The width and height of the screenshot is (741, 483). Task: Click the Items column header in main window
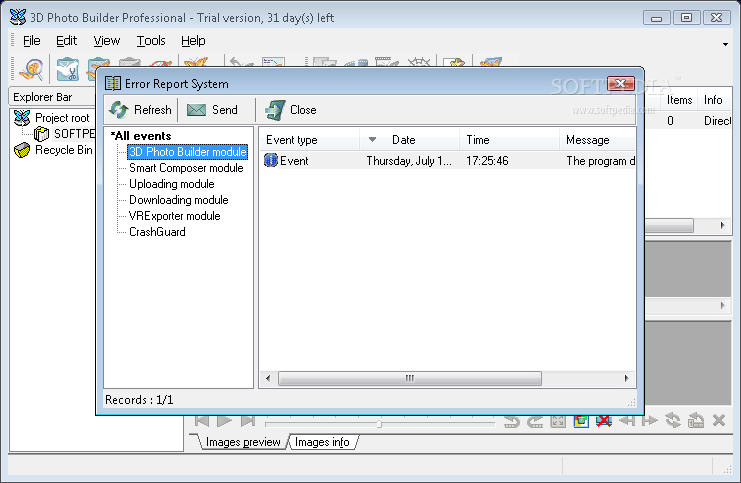(x=679, y=100)
